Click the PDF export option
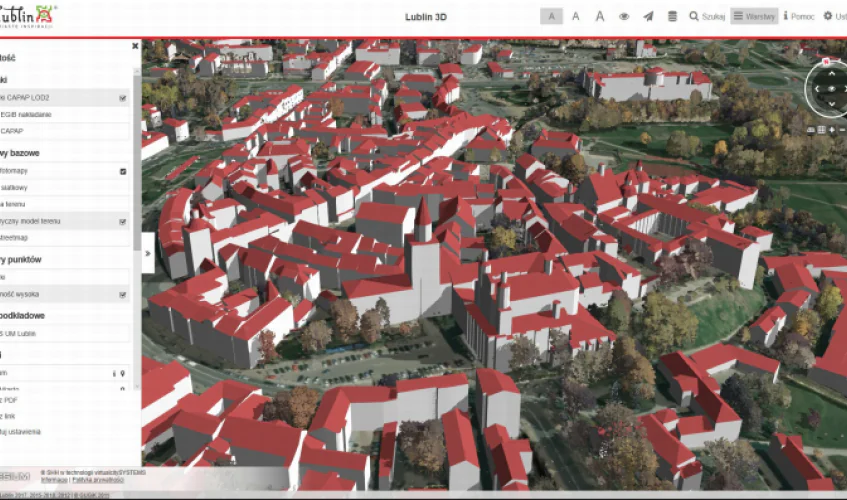The image size is (847, 500). click(x=9, y=400)
